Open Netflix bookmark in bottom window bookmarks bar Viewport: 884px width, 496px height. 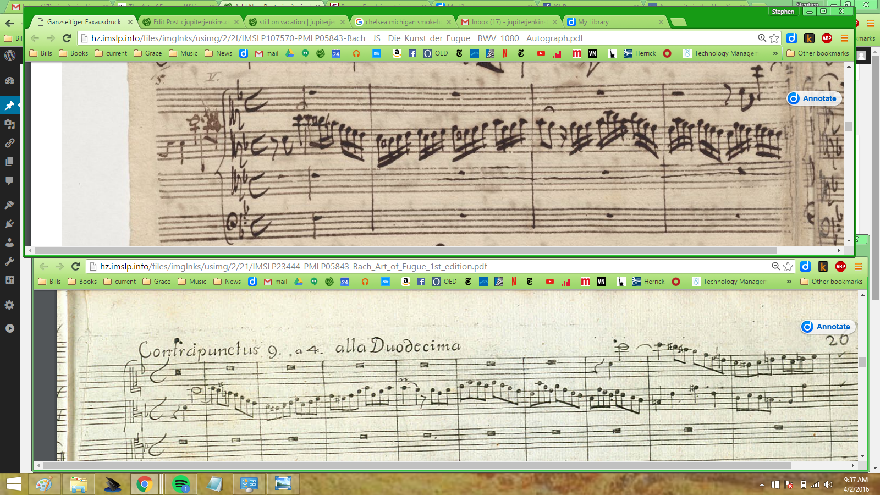514,281
